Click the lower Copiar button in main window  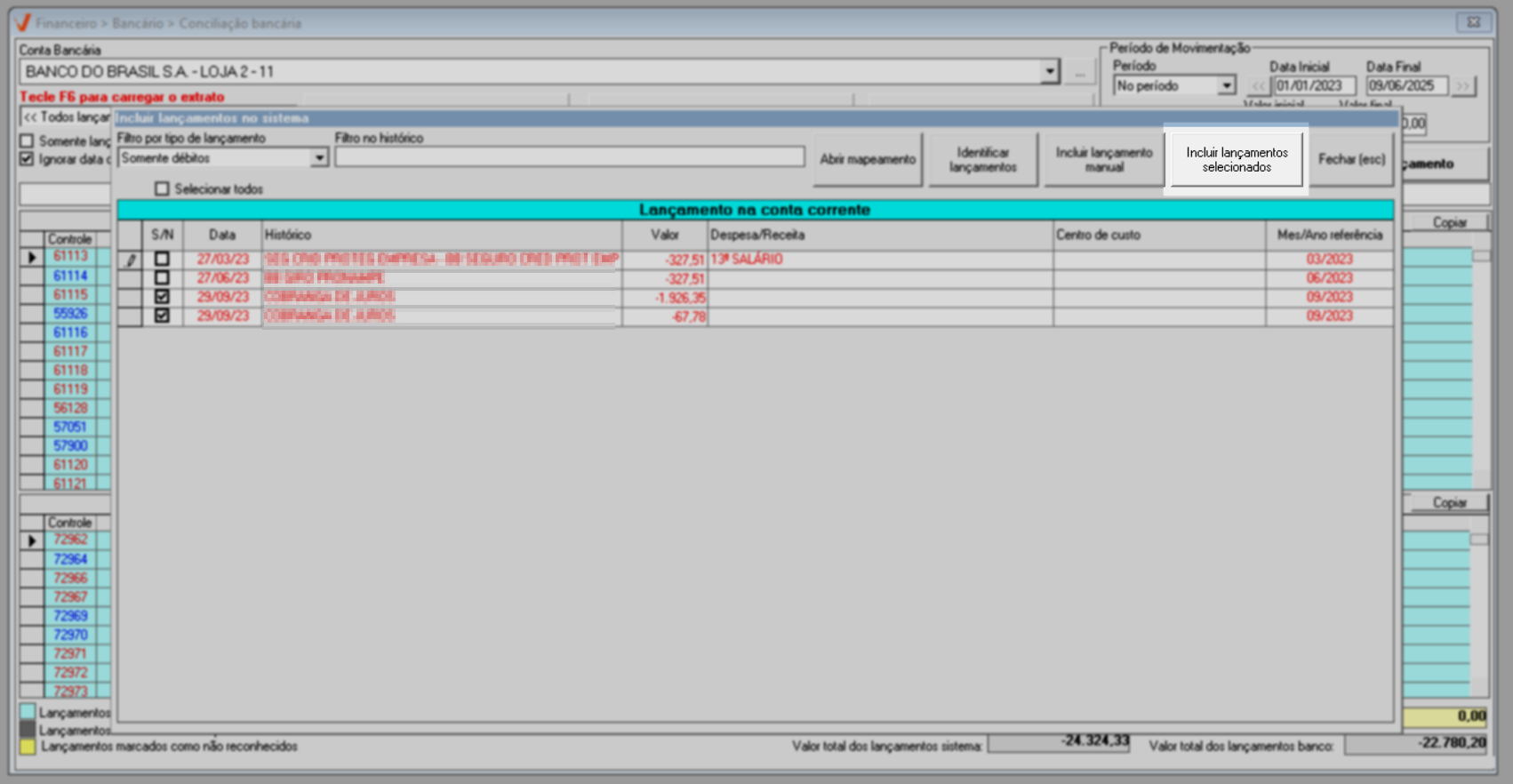(x=1449, y=502)
